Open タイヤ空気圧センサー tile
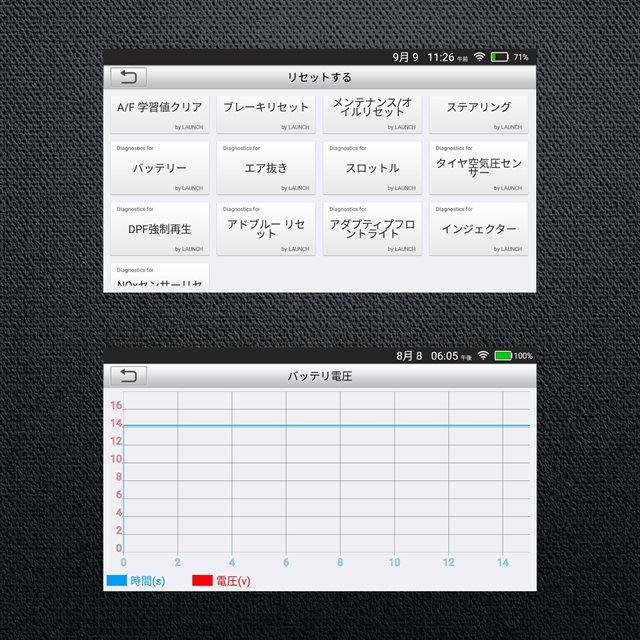This screenshot has height=640, width=640. (x=478, y=168)
